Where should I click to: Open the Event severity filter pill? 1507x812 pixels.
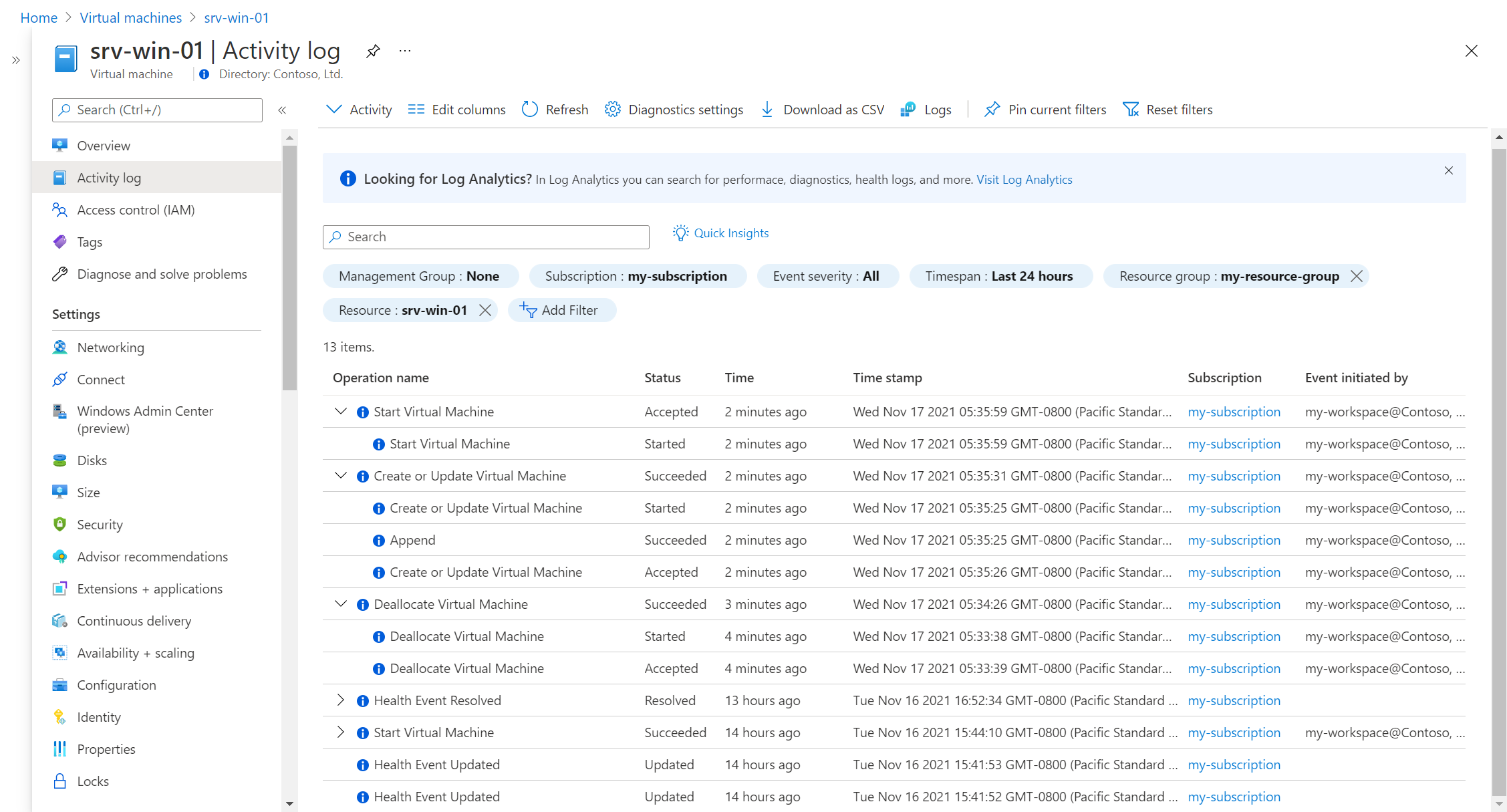tap(827, 276)
